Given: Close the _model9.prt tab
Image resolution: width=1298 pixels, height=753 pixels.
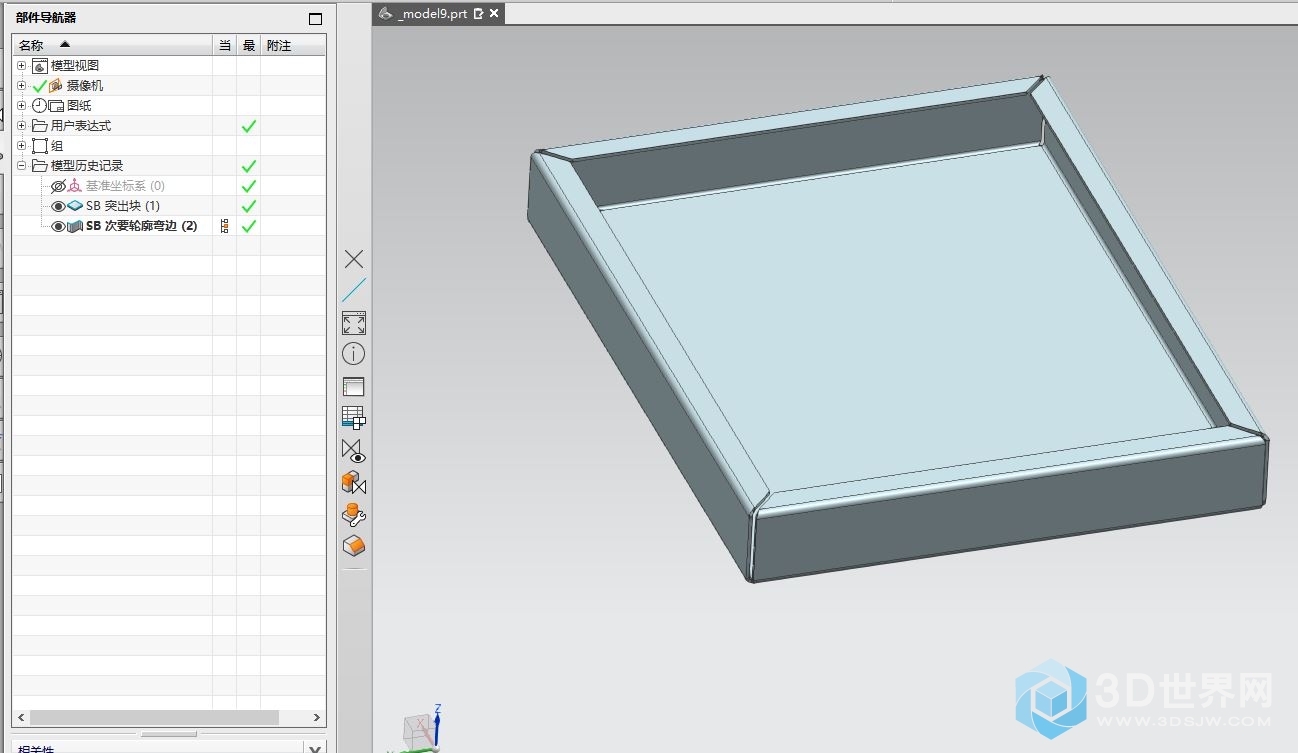Looking at the screenshot, I should (494, 14).
